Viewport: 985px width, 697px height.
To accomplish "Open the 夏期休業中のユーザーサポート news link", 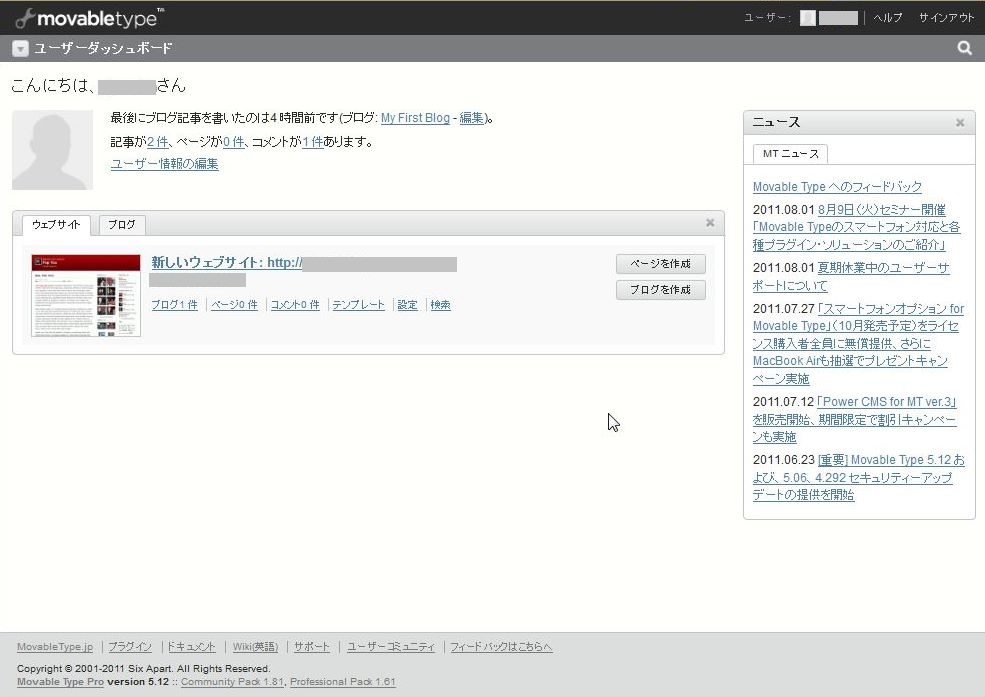I will tap(851, 277).
